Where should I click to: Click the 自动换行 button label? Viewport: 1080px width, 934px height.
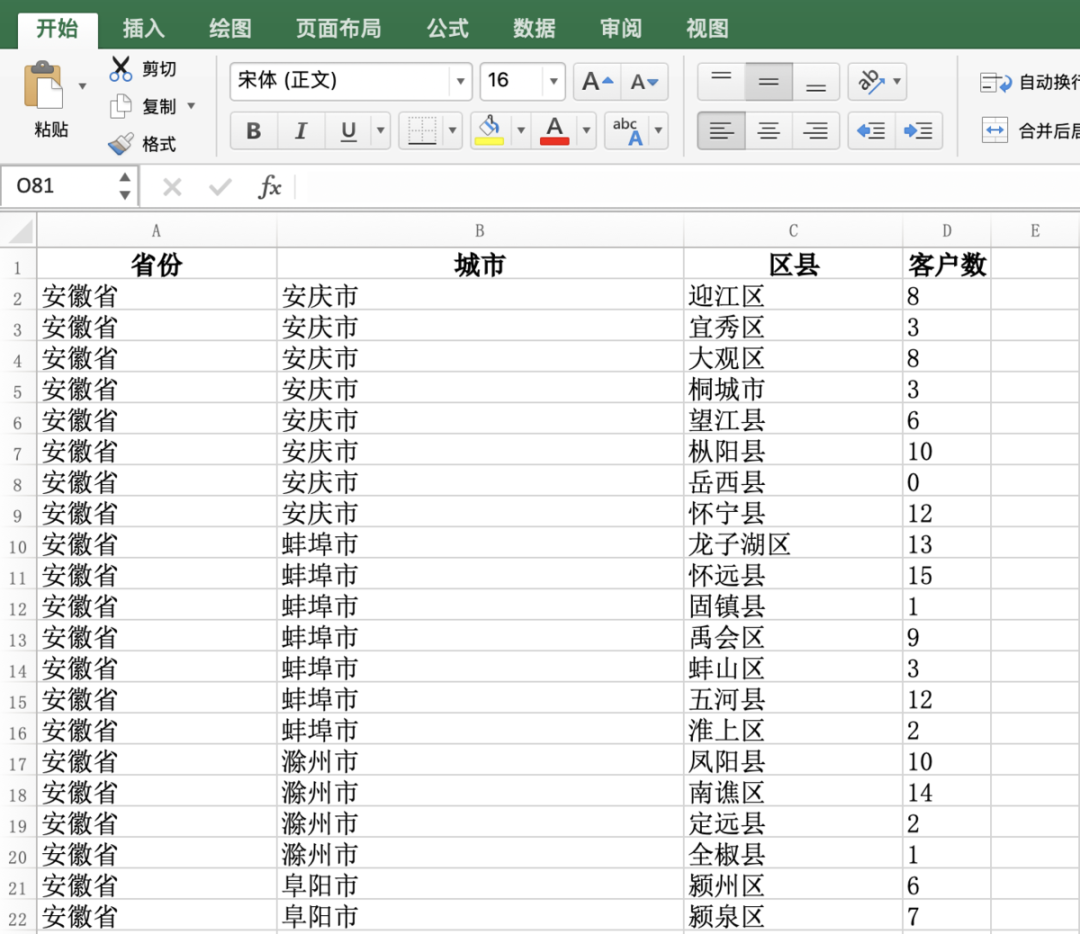(1049, 83)
